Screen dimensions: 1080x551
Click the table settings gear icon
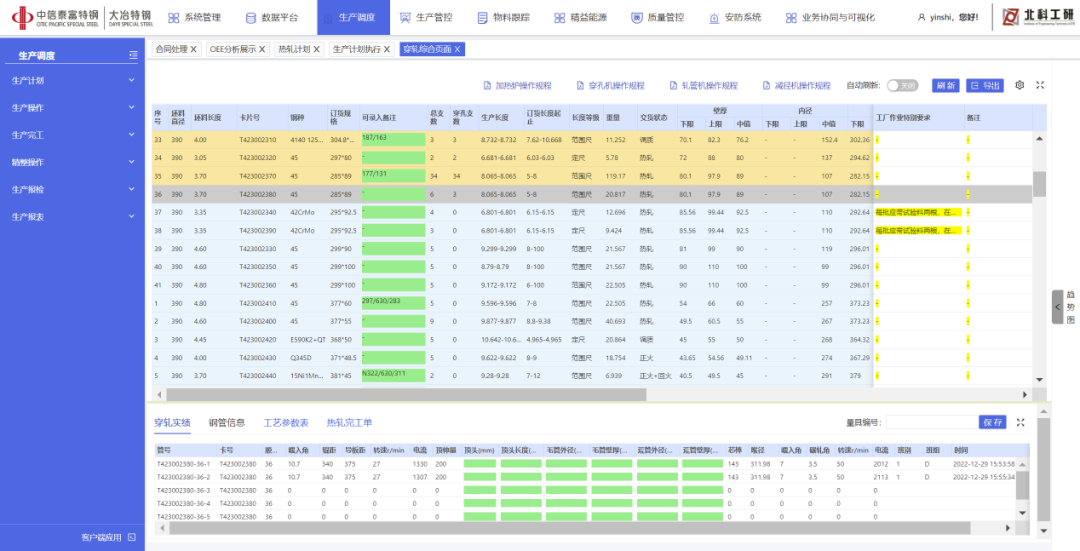tap(1020, 86)
